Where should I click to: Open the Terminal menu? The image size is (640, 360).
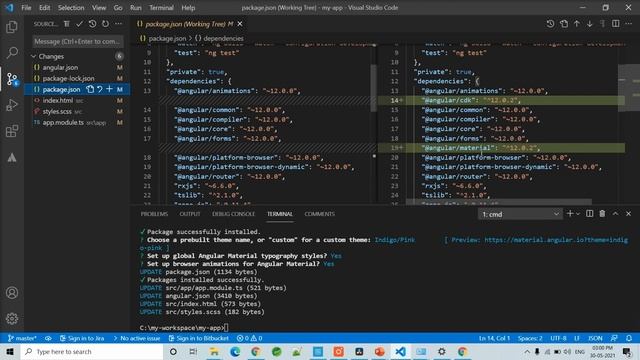(161, 8)
